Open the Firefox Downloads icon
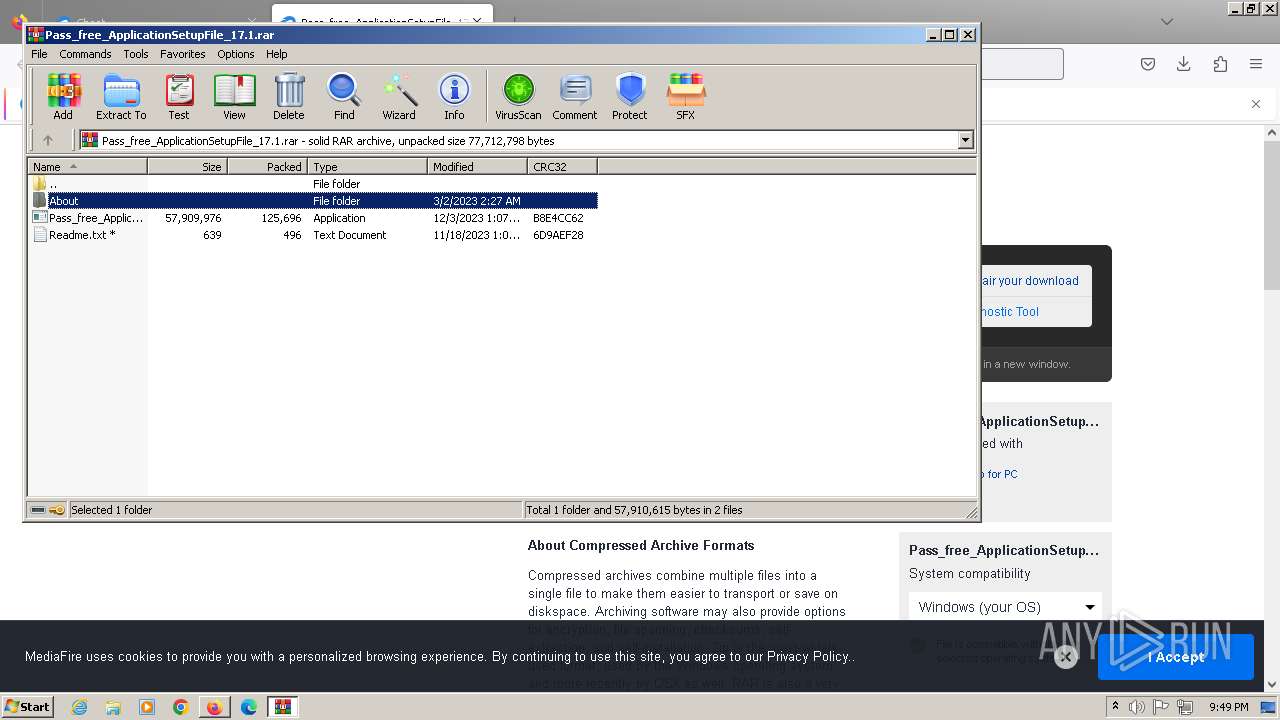 (1184, 64)
